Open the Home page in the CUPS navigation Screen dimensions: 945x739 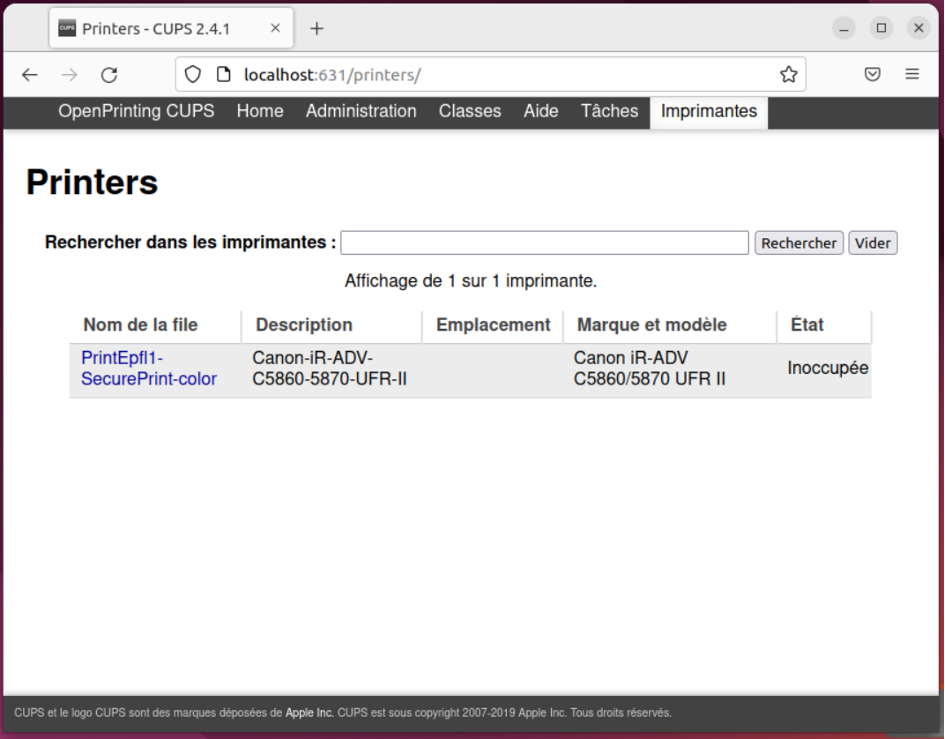point(260,111)
